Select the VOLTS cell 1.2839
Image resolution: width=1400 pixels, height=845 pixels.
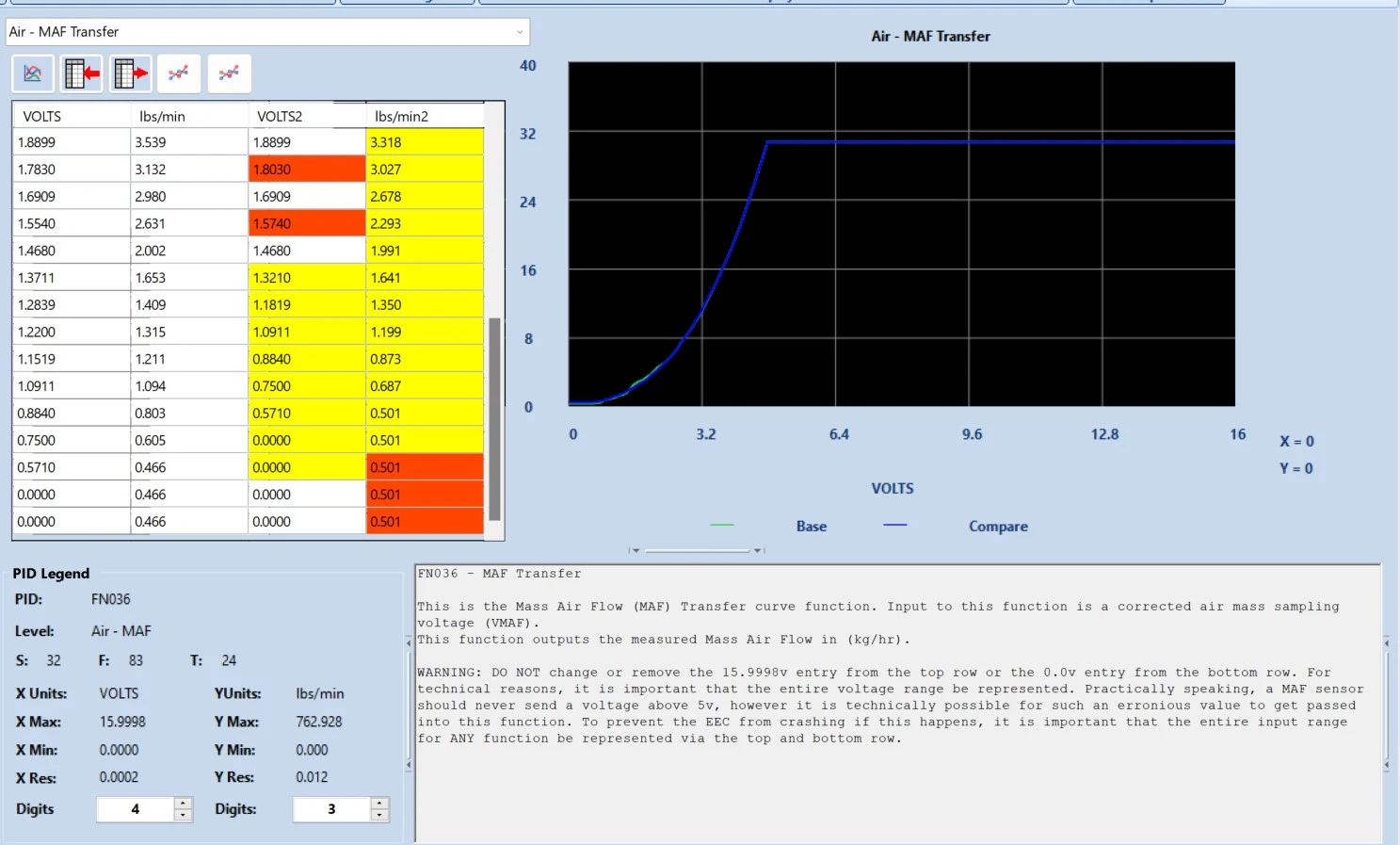coord(72,305)
